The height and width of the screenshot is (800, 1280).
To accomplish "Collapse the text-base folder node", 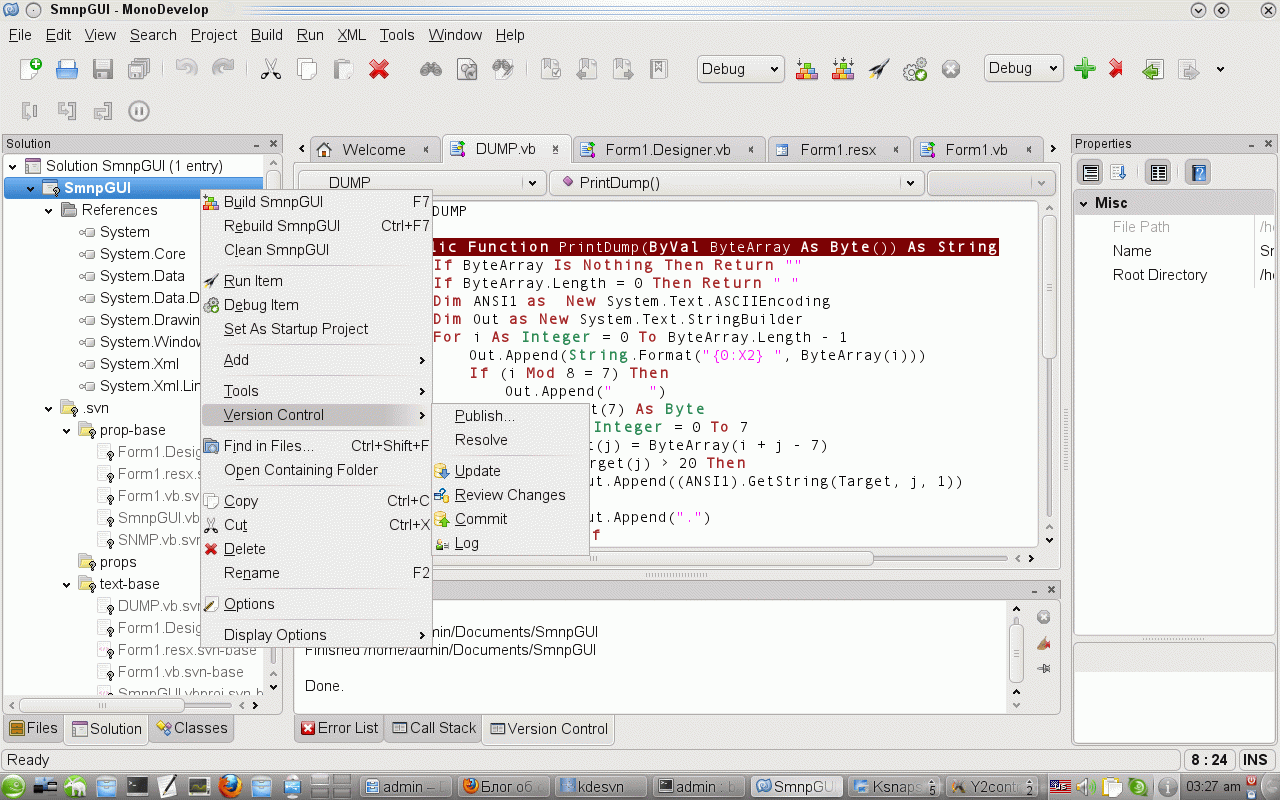I will pos(67,585).
